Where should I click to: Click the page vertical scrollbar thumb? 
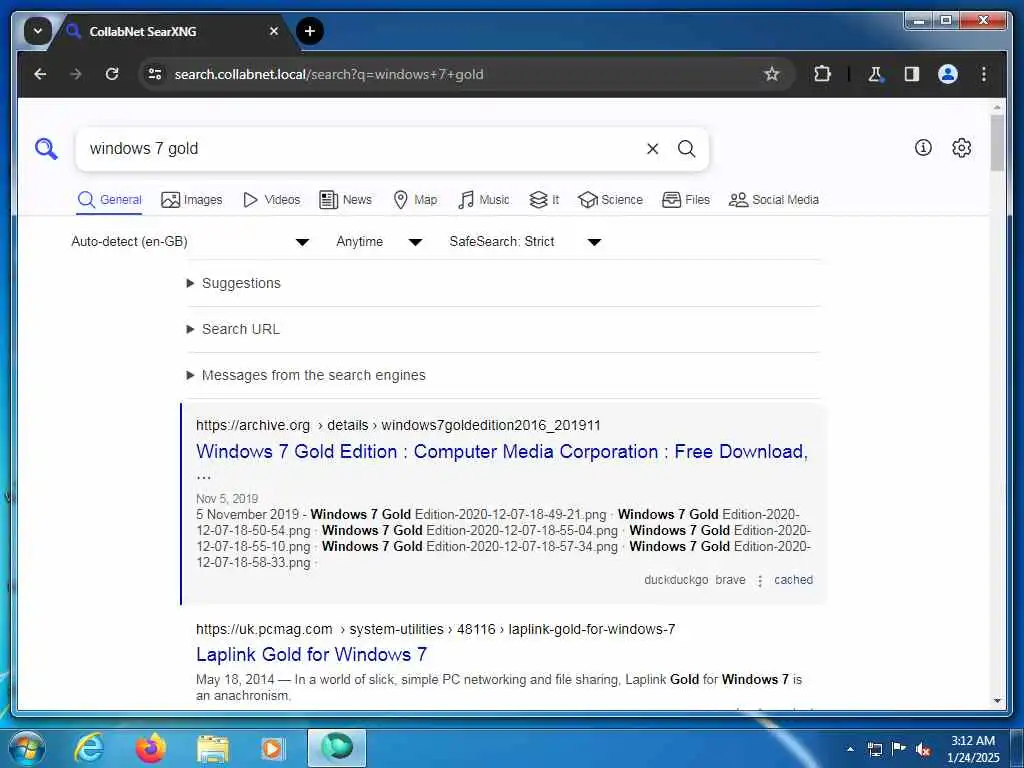[997, 142]
